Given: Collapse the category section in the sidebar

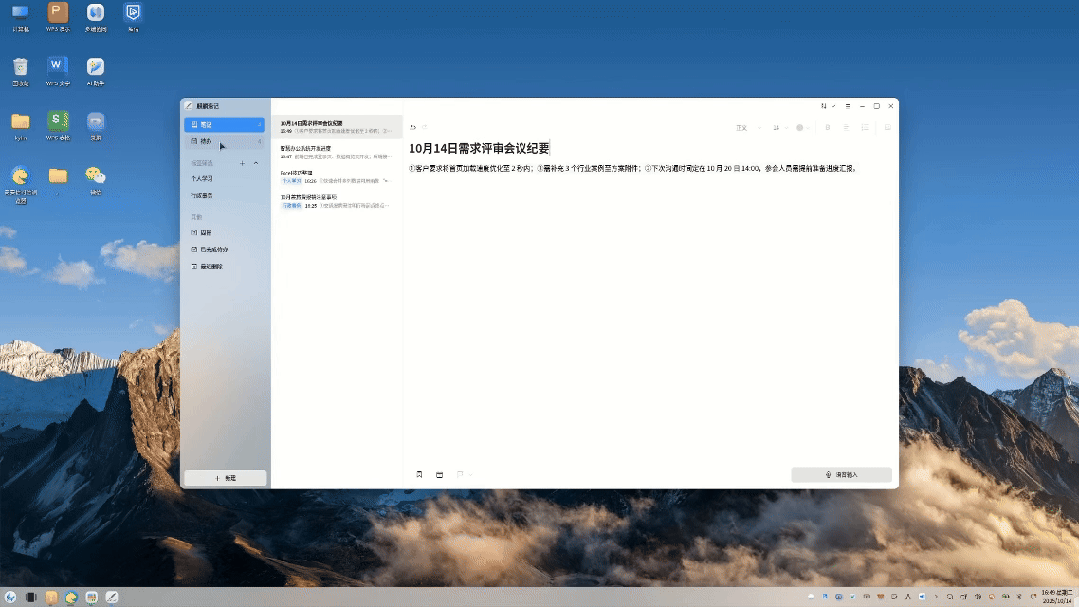Looking at the screenshot, I should click(256, 162).
